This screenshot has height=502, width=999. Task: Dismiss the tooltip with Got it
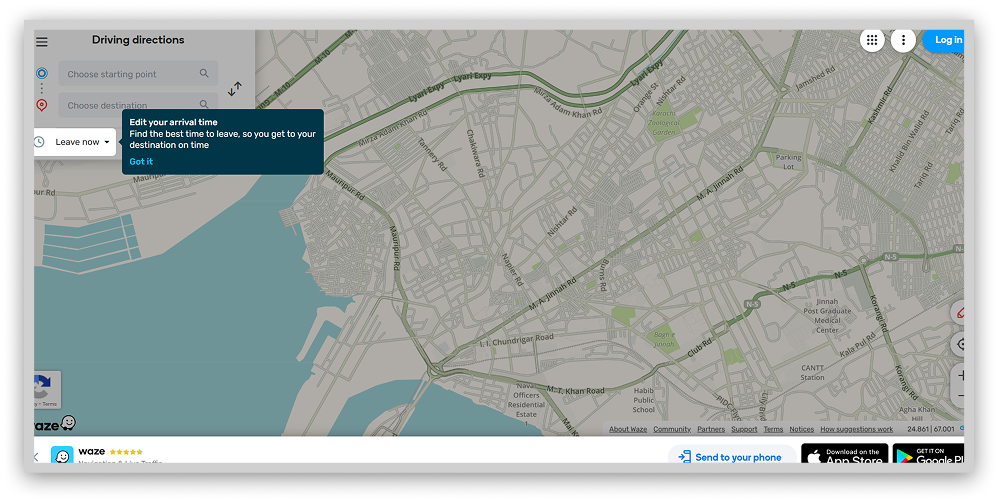point(141,162)
